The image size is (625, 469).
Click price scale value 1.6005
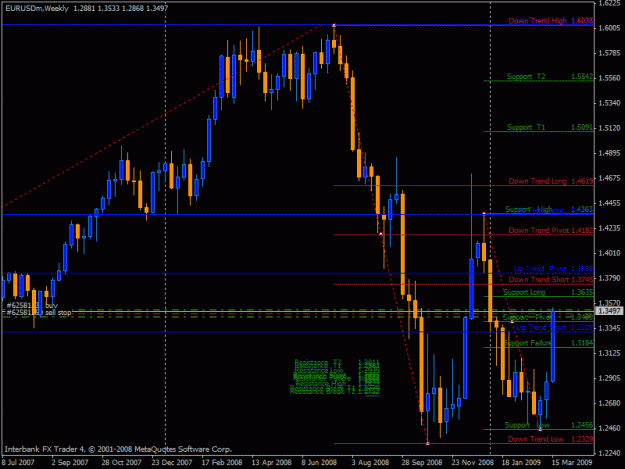coord(610,28)
